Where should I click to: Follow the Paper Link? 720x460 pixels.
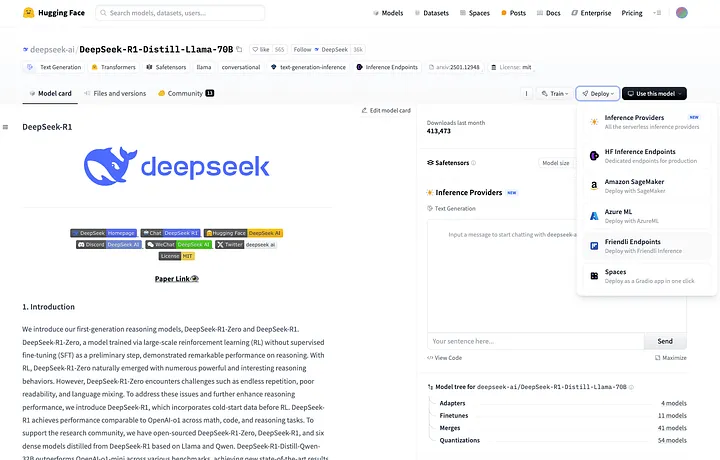pyautogui.click(x=176, y=279)
